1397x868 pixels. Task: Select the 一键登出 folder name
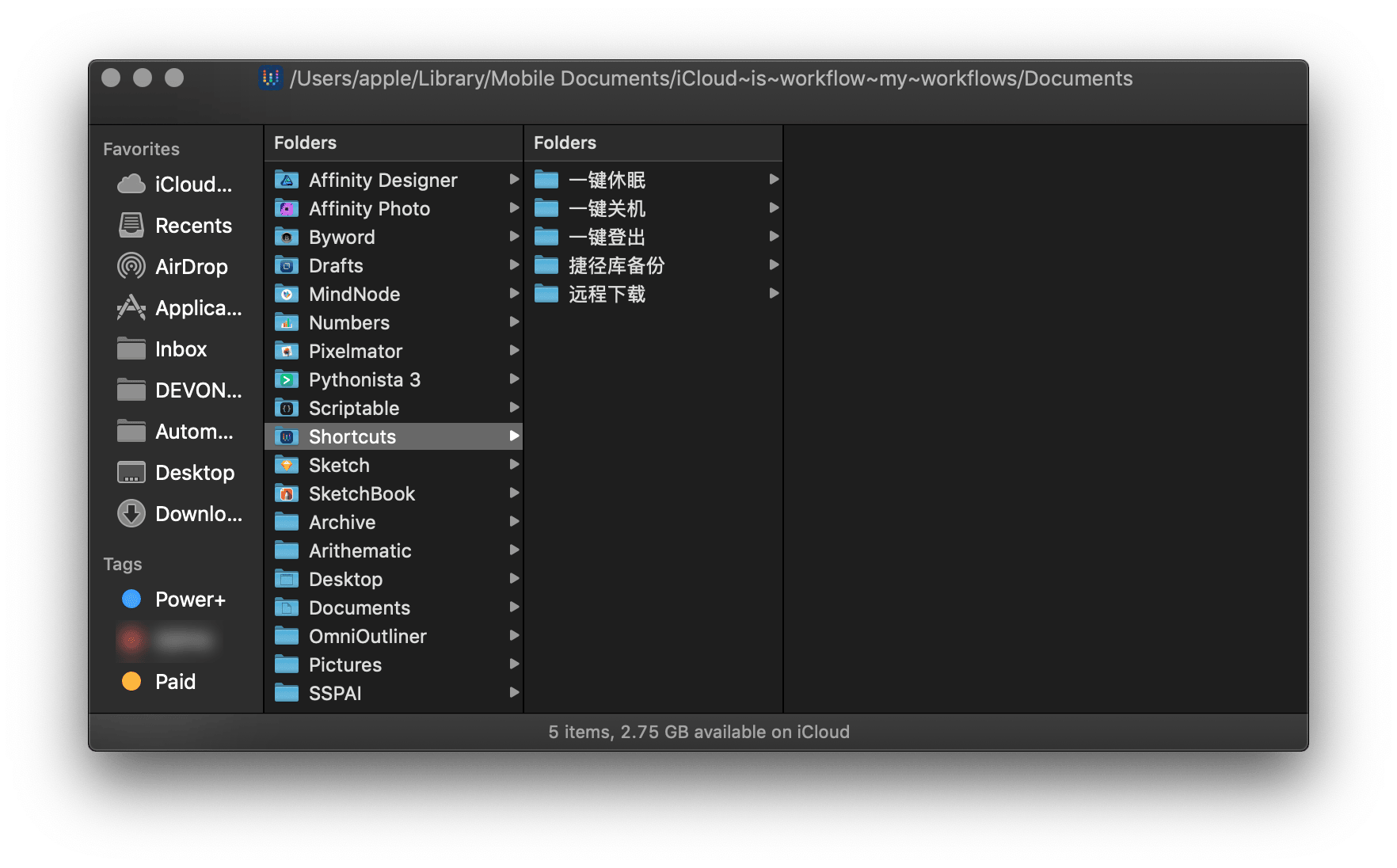(x=607, y=237)
